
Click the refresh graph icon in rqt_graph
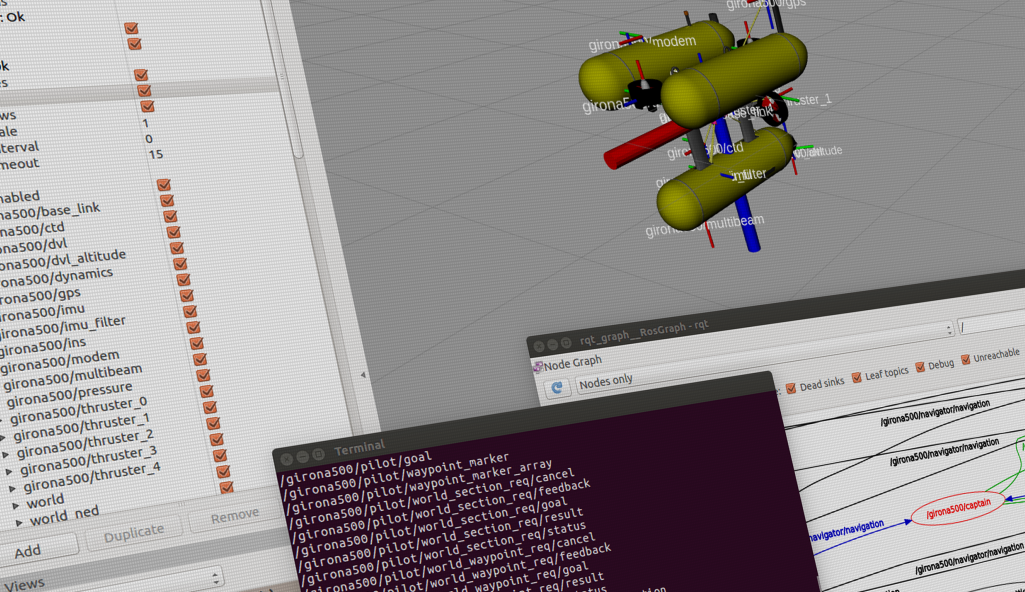558,388
